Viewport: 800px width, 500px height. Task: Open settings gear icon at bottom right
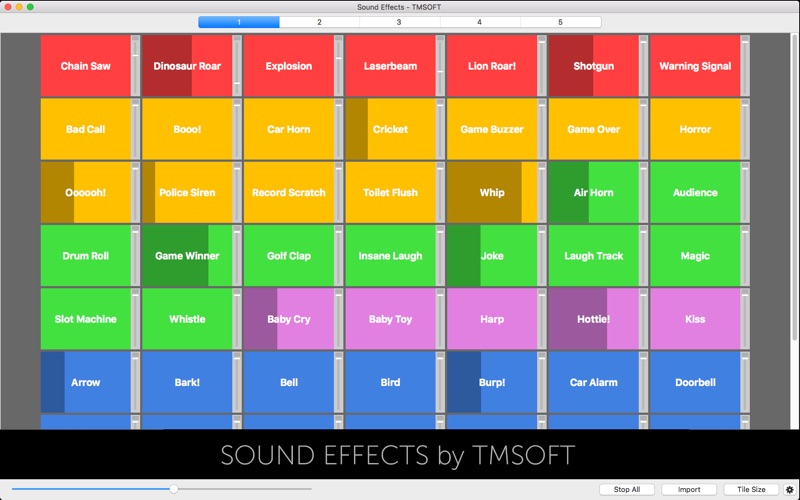(789, 489)
